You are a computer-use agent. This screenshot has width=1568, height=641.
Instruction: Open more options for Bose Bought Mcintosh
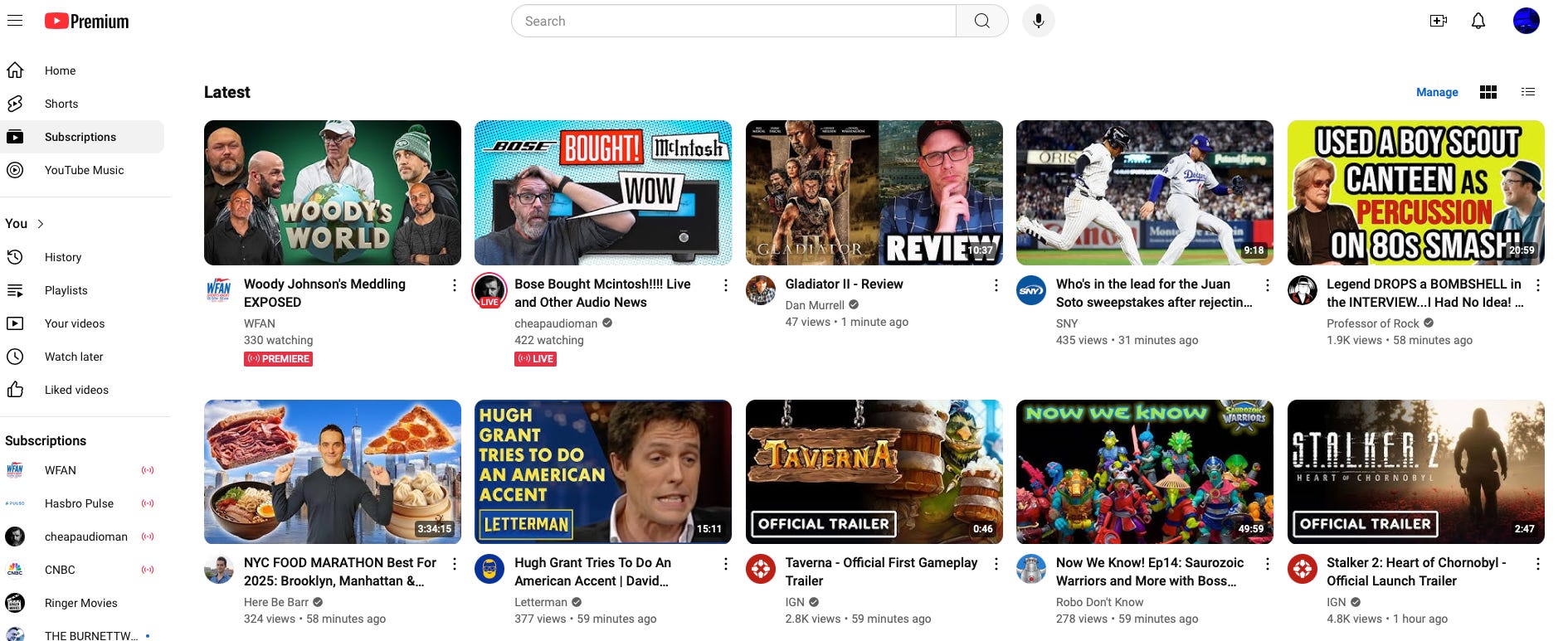[725, 285]
